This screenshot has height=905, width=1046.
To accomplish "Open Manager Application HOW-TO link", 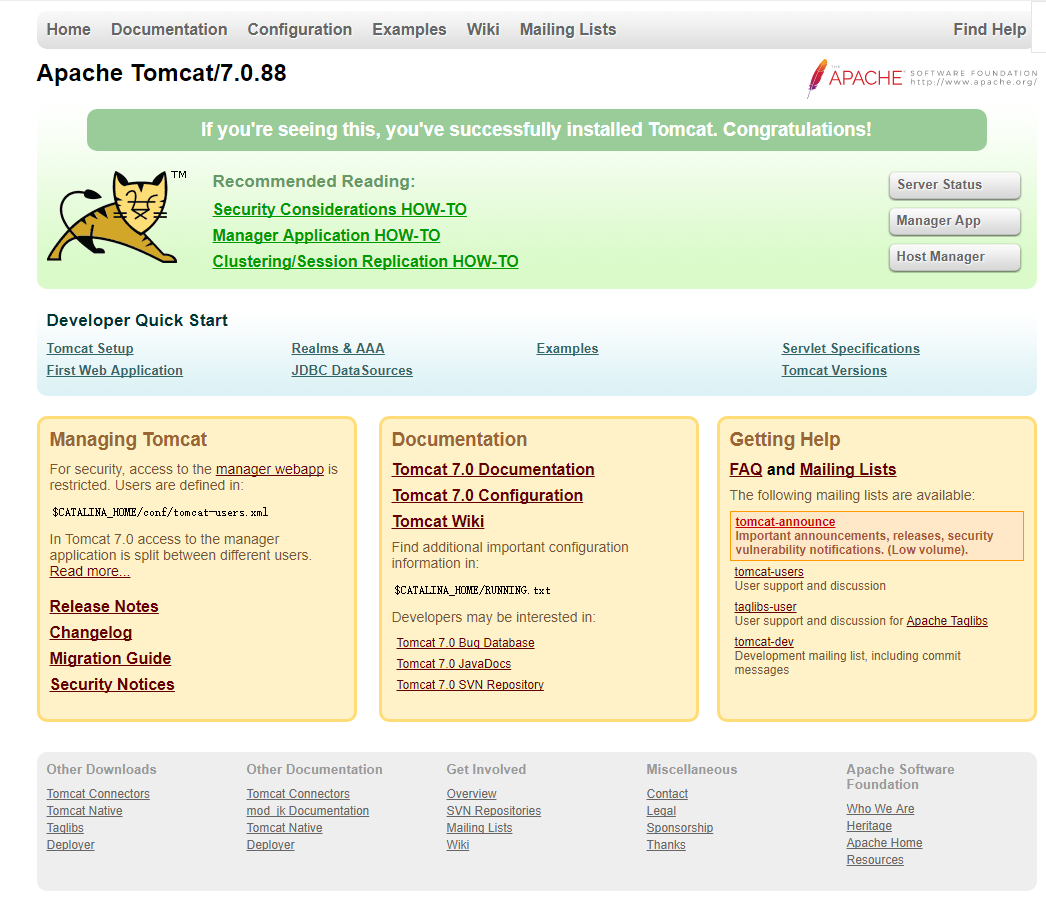I will click(326, 235).
